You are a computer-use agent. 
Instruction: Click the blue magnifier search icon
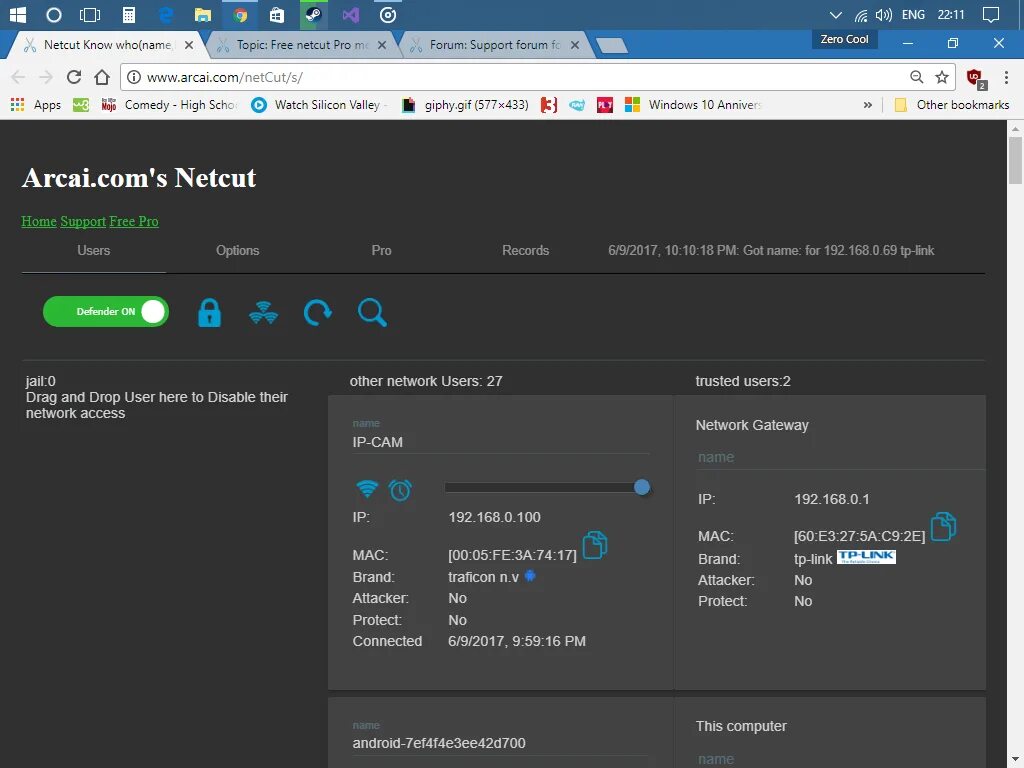point(372,313)
